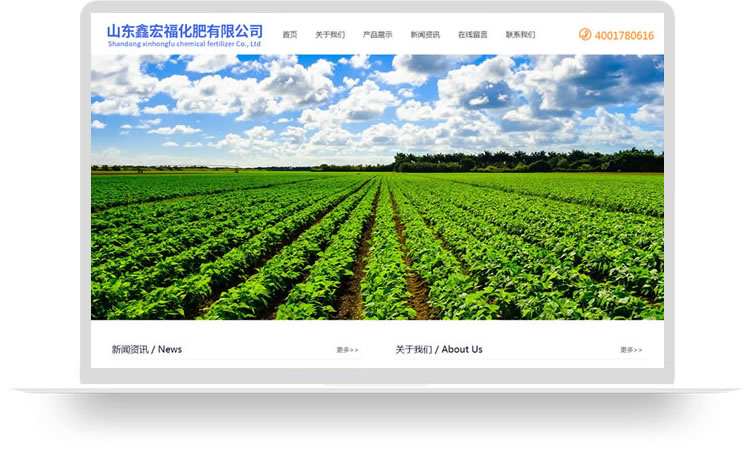
Task: Open 新闻资讯 from the top navigation
Action: tap(425, 35)
